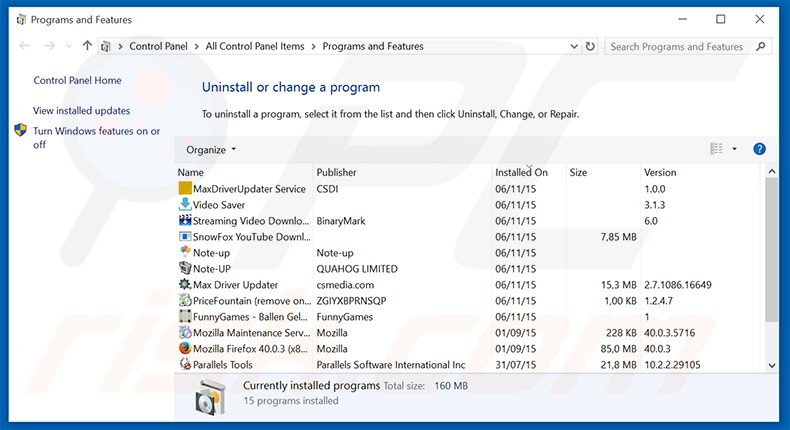Select the QUAHOG LIMITED publisher cell
The height and width of the screenshot is (430, 790).
[x=357, y=269]
